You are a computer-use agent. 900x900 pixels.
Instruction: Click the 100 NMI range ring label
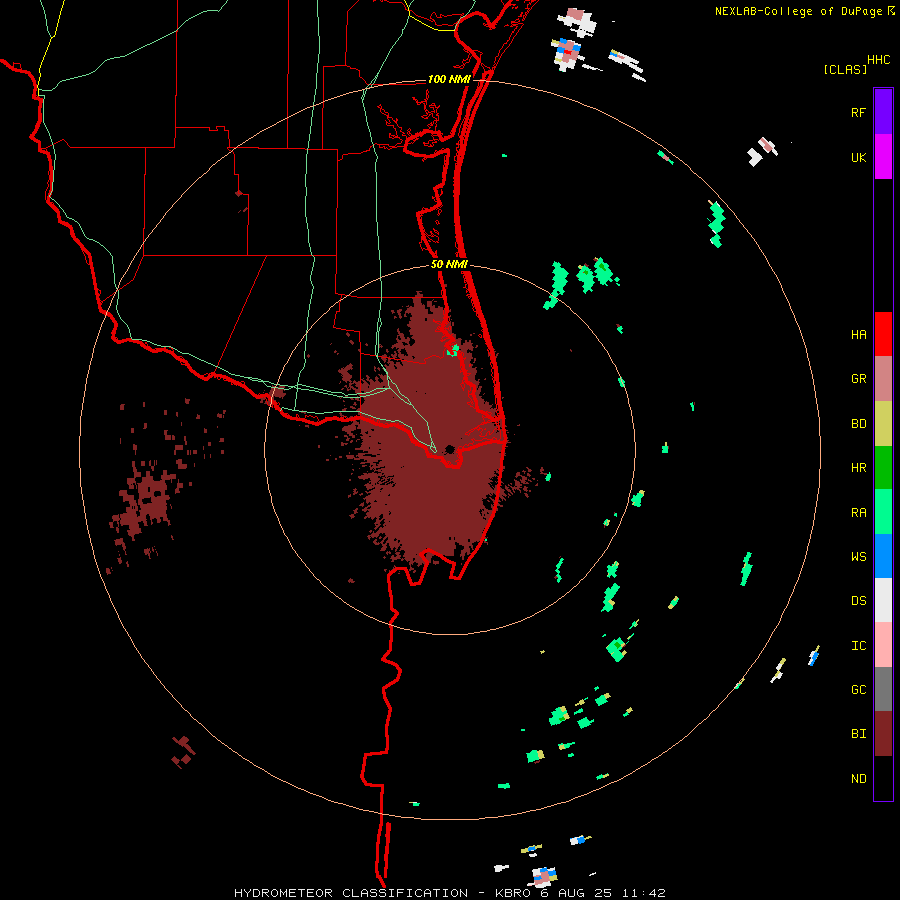tap(449, 79)
